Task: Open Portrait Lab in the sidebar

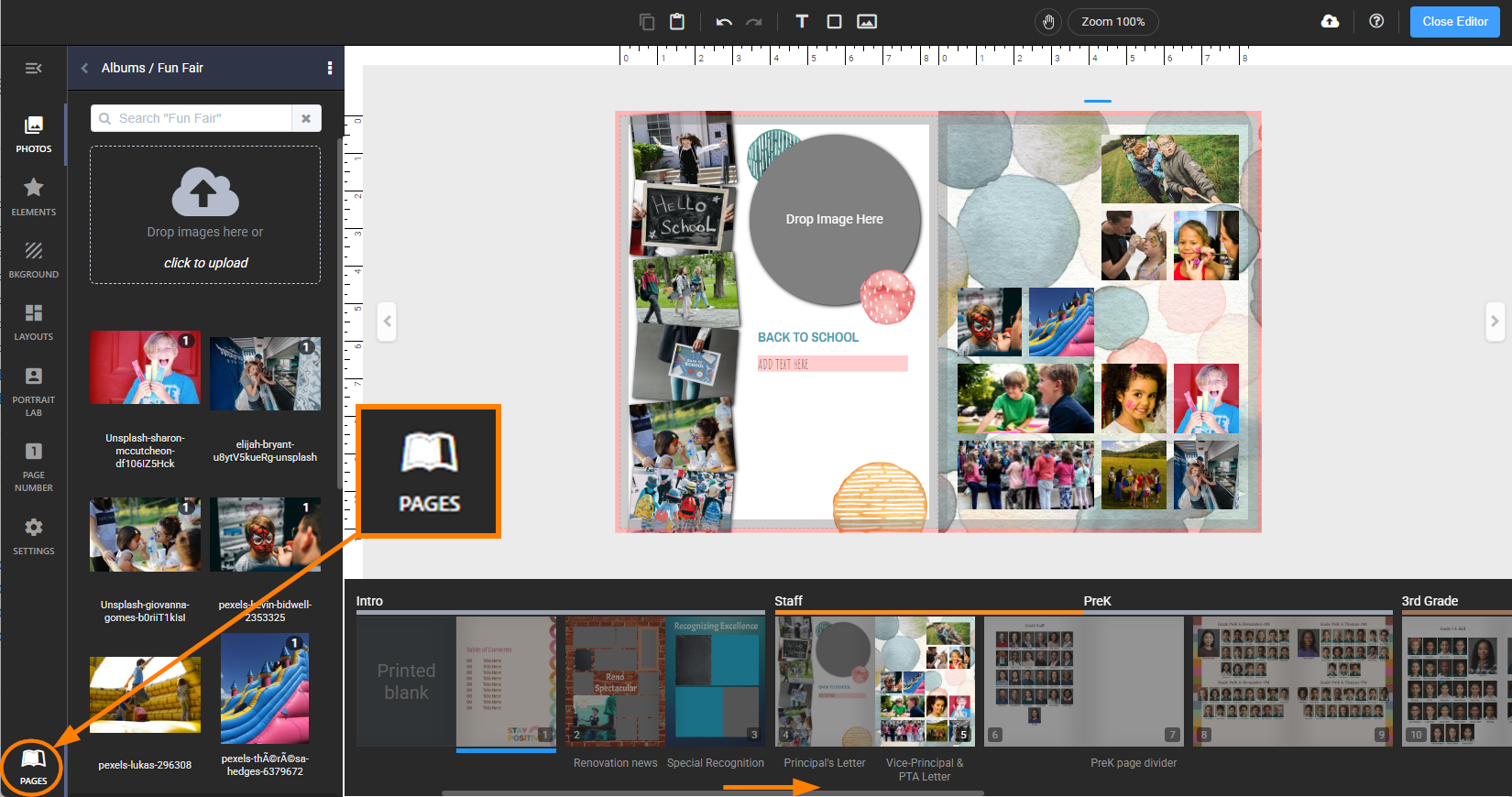Action: (x=34, y=391)
